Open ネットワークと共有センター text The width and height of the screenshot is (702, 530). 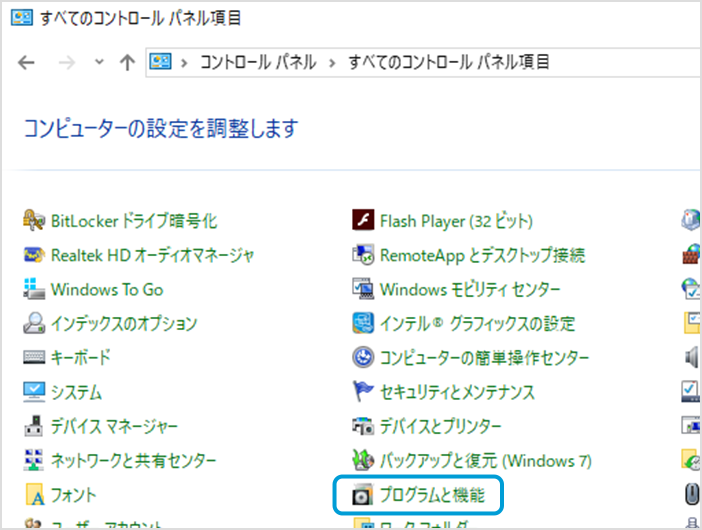[133, 461]
